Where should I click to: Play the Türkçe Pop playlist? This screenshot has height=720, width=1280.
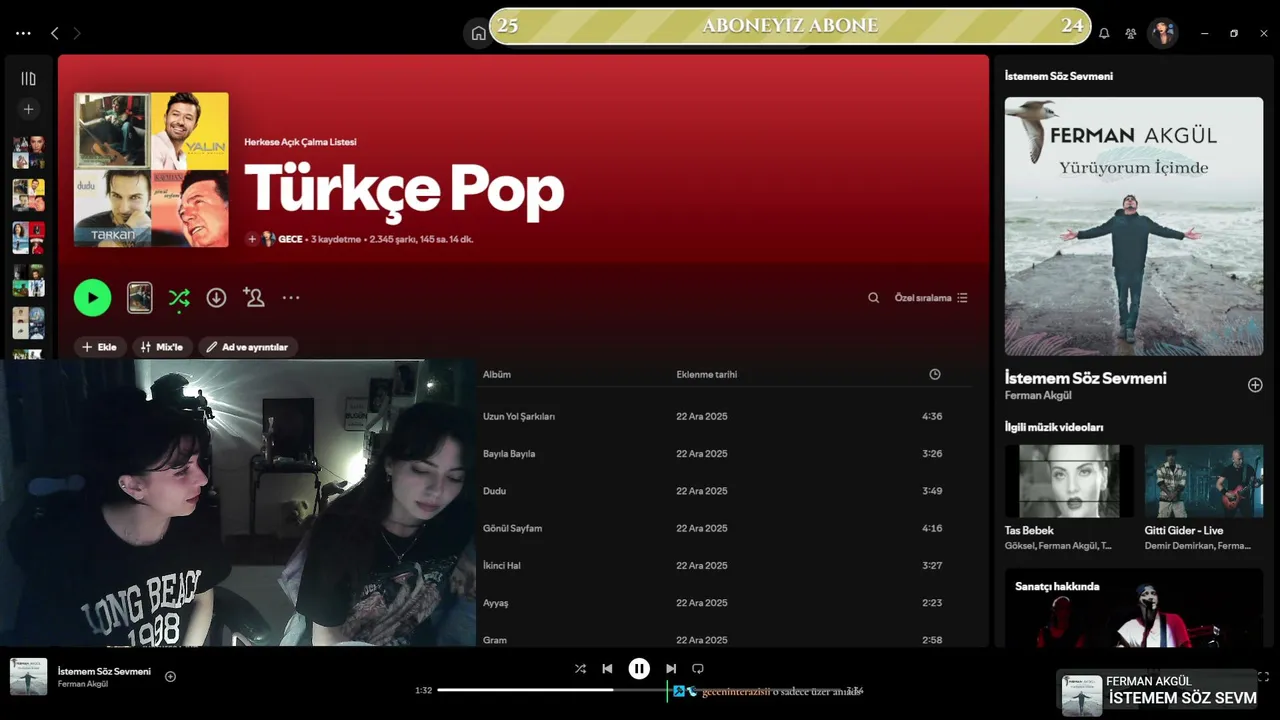pyautogui.click(x=92, y=297)
